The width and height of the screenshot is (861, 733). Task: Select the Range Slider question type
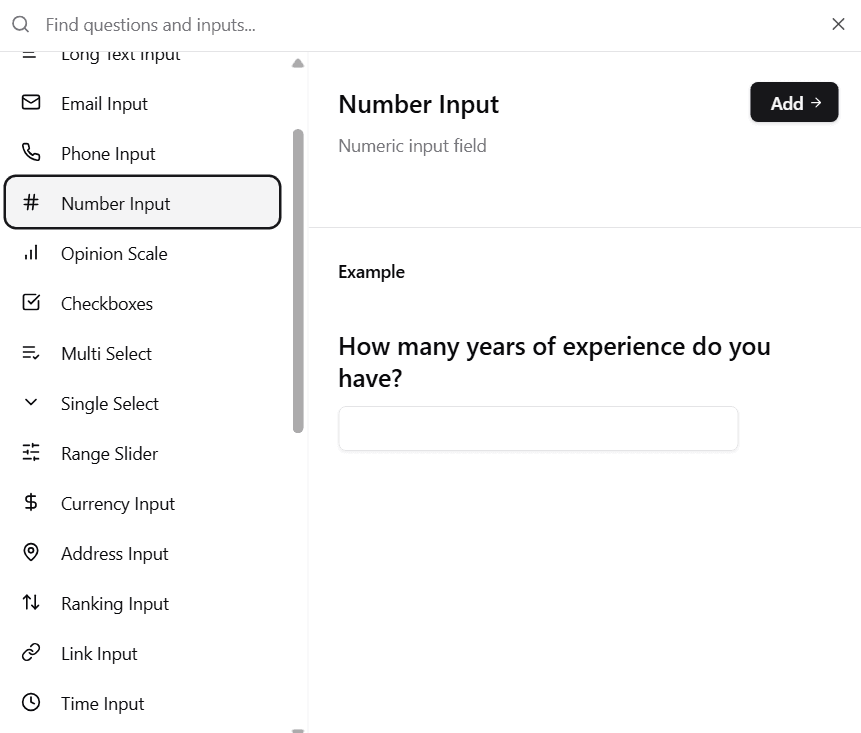coord(110,453)
